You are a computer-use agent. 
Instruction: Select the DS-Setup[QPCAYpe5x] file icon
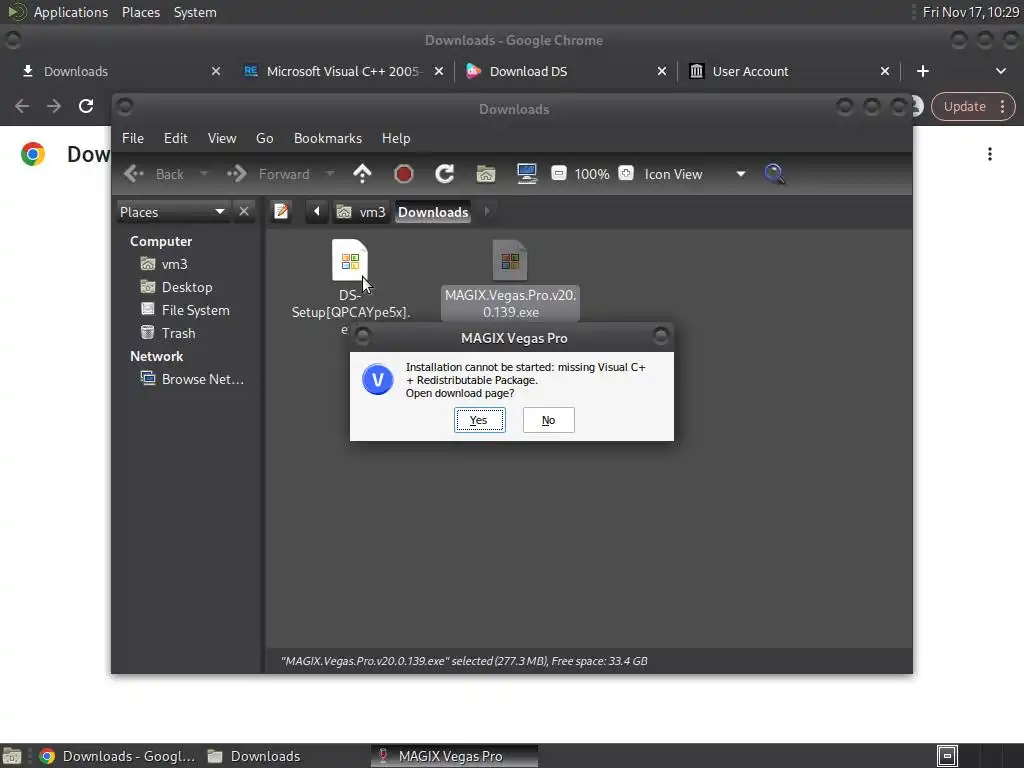(350, 261)
